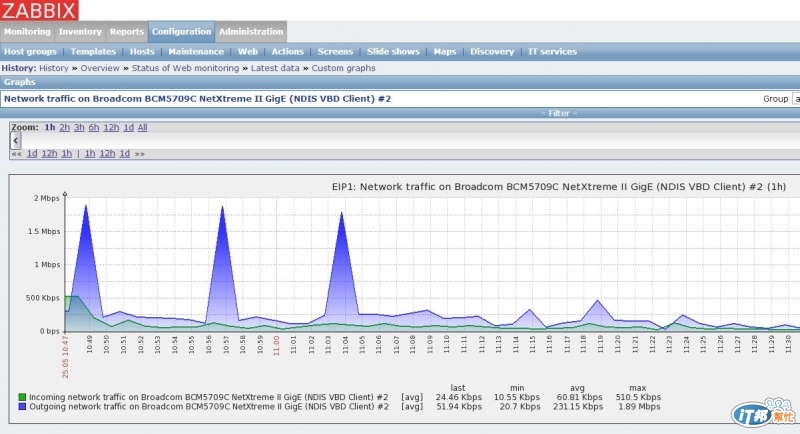
Task: Go to Maintenance submenu
Action: tap(196, 52)
